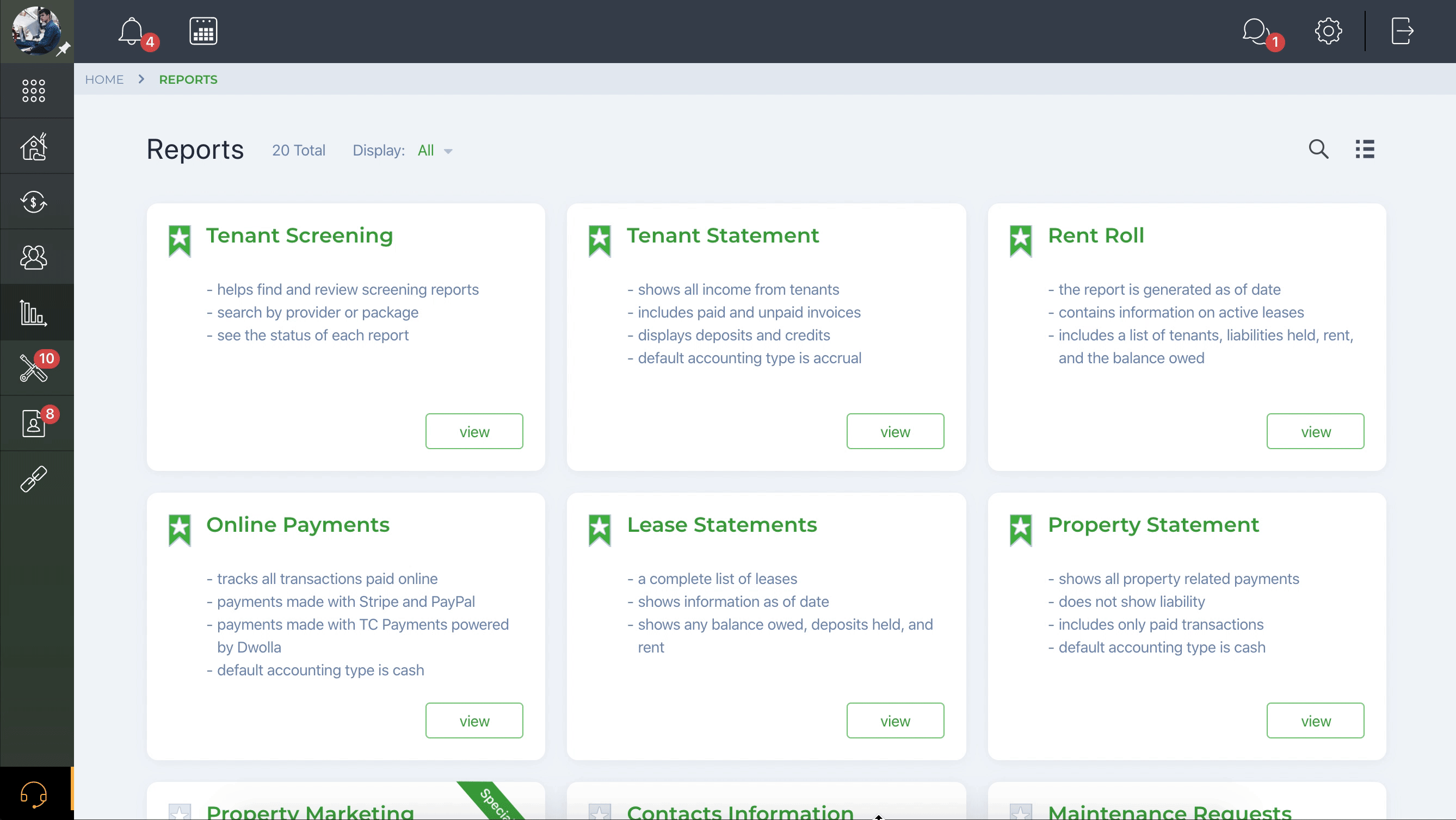Click the search magnifier icon
The image size is (1456, 820).
(1319, 148)
